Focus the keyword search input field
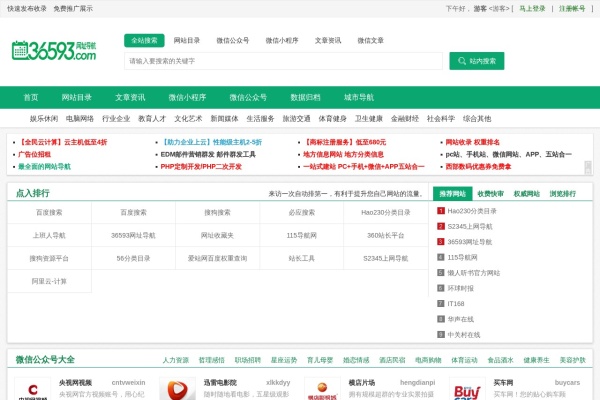Image resolution: width=600 pixels, height=400 pixels. click(283, 61)
